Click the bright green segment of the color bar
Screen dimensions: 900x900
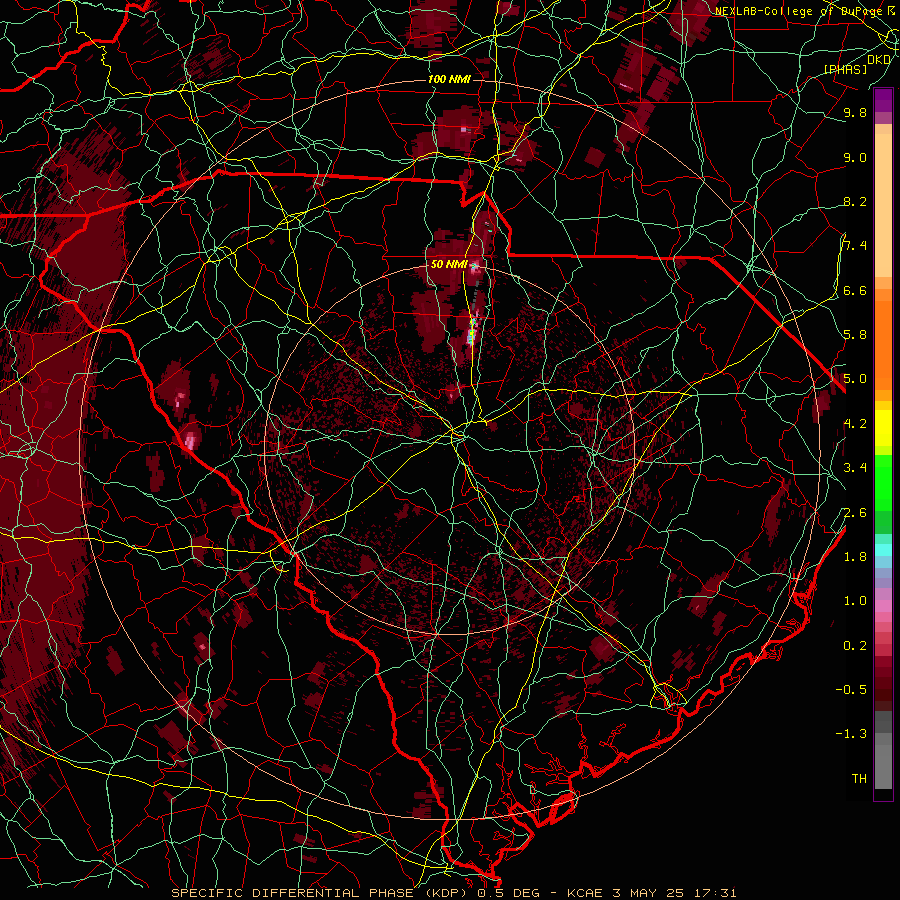click(883, 482)
